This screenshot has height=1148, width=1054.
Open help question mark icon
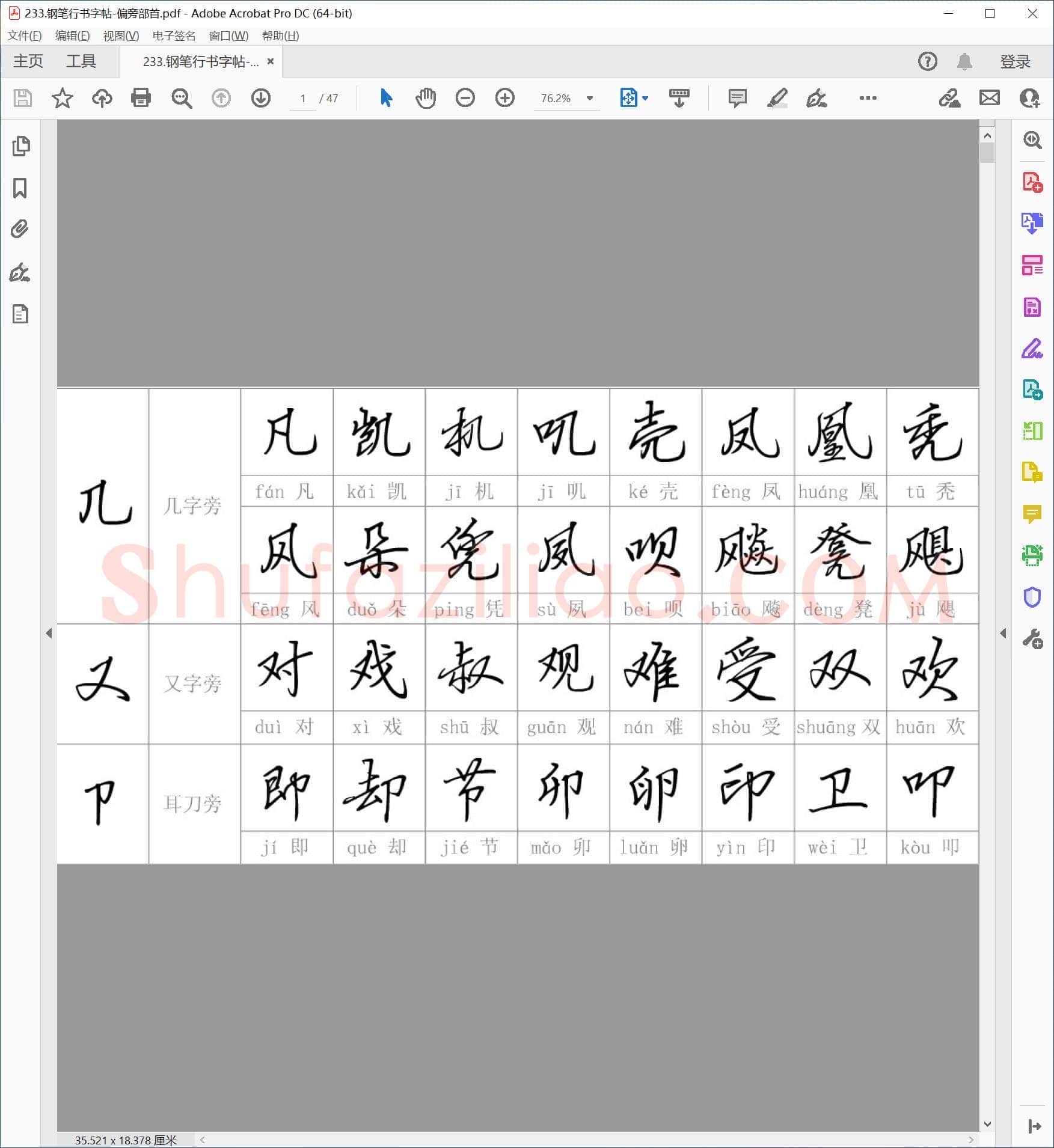pyautogui.click(x=928, y=61)
